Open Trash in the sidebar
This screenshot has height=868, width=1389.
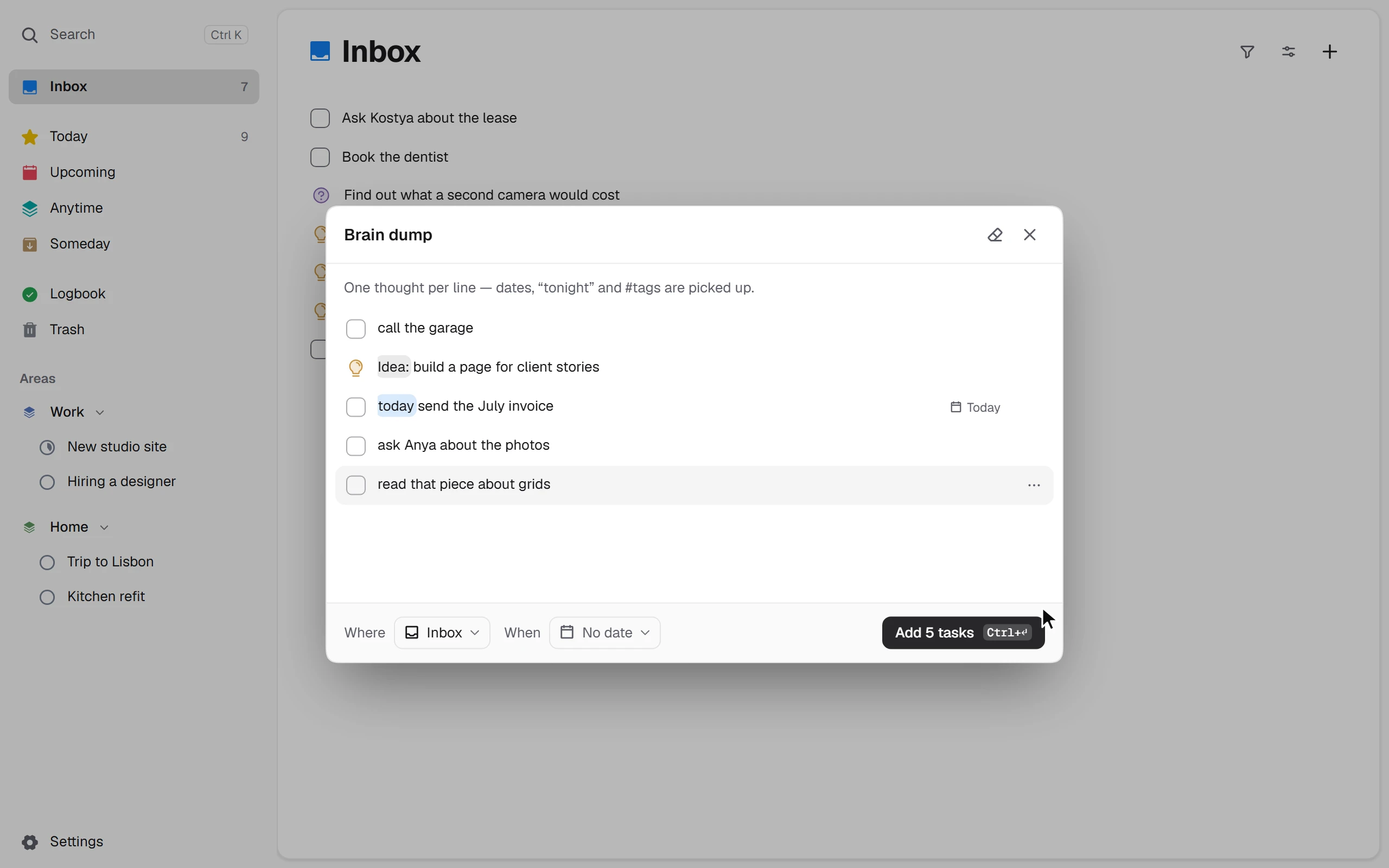point(133,329)
